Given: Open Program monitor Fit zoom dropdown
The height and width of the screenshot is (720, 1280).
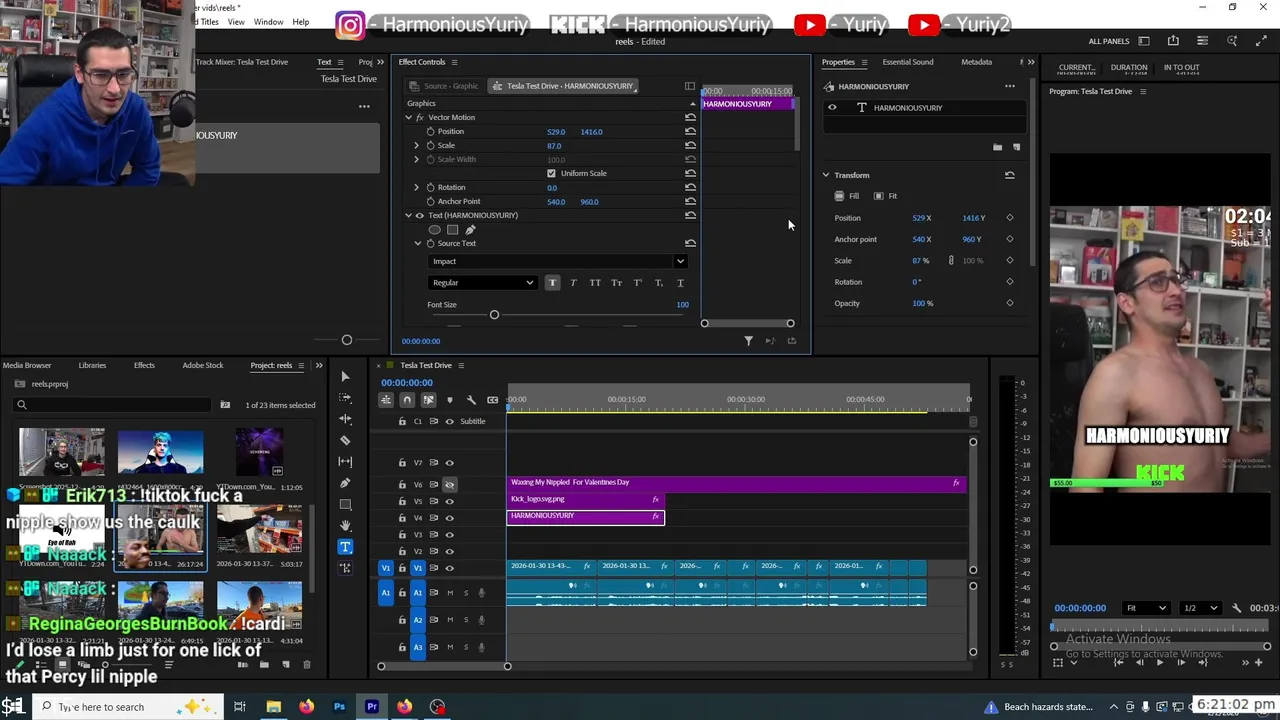Looking at the screenshot, I should pos(1146,608).
